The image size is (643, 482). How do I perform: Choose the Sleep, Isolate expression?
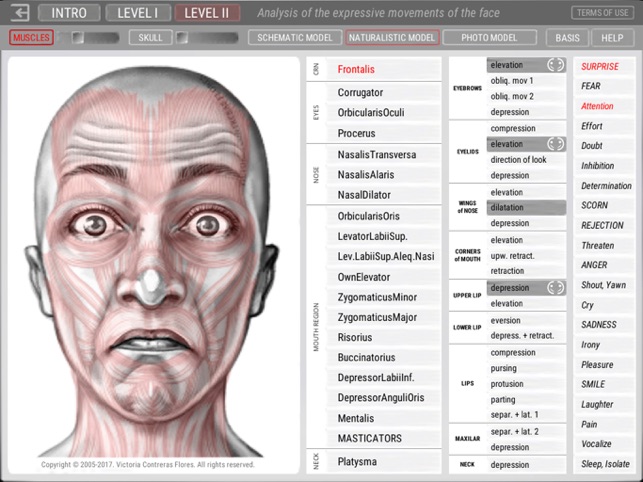click(x=604, y=464)
